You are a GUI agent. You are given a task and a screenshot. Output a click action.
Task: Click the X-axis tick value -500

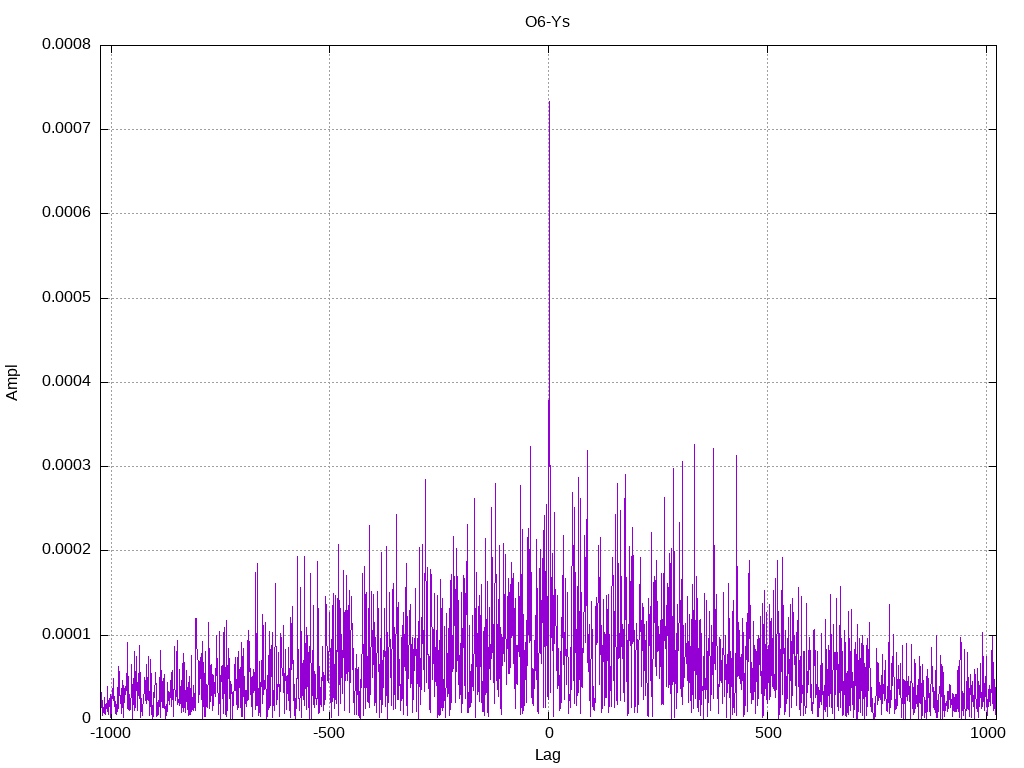[x=329, y=733]
